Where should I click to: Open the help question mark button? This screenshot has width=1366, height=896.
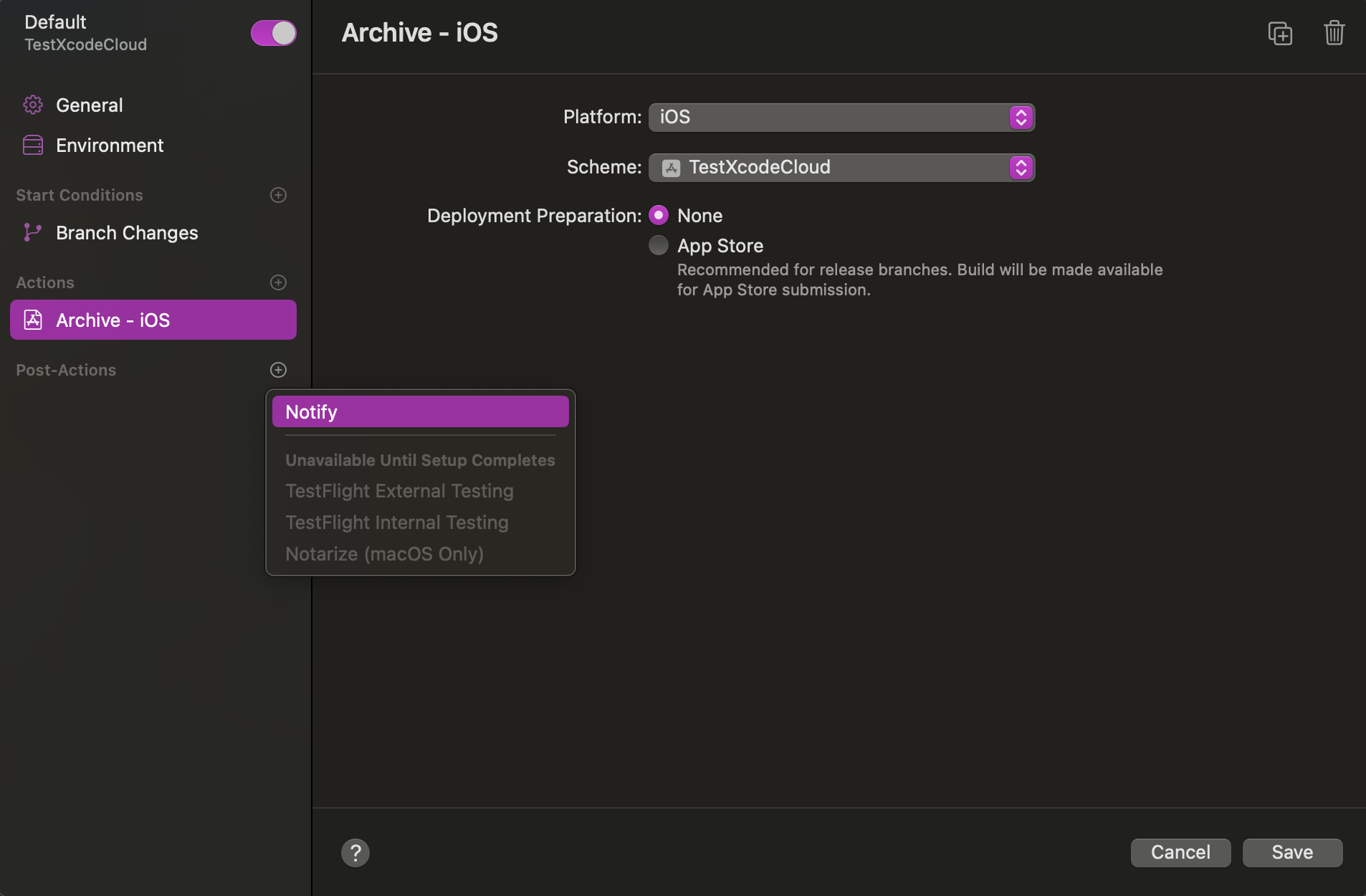355,852
